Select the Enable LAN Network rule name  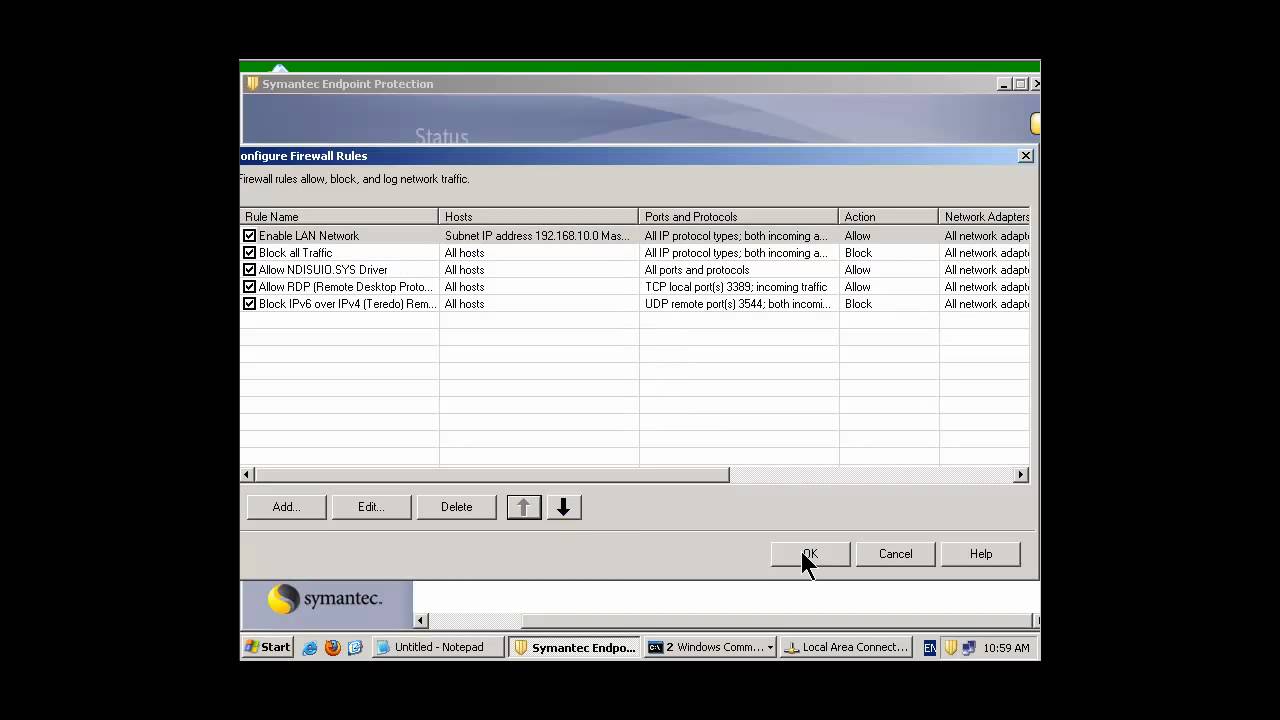(309, 236)
